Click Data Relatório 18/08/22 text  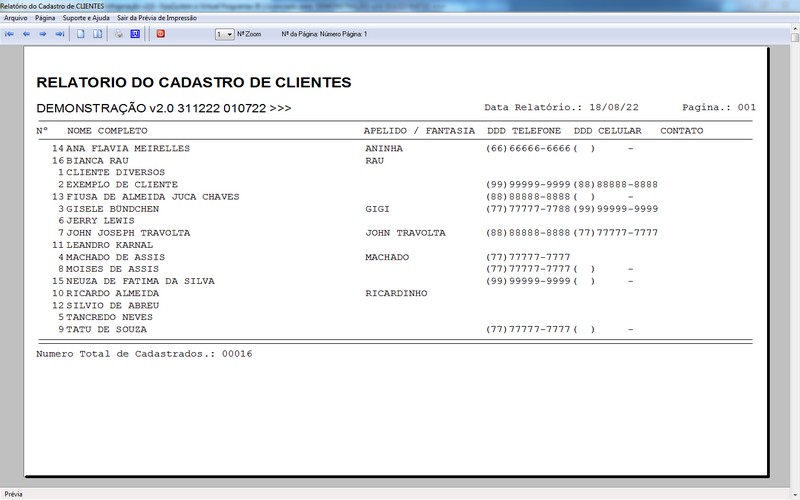[x=561, y=107]
